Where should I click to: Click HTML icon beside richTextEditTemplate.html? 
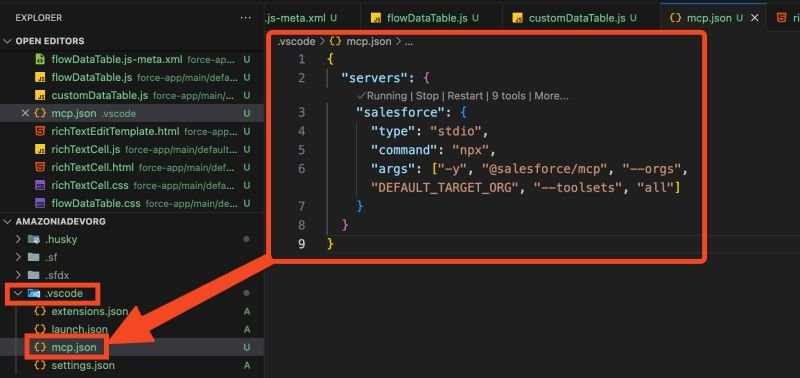(40, 132)
